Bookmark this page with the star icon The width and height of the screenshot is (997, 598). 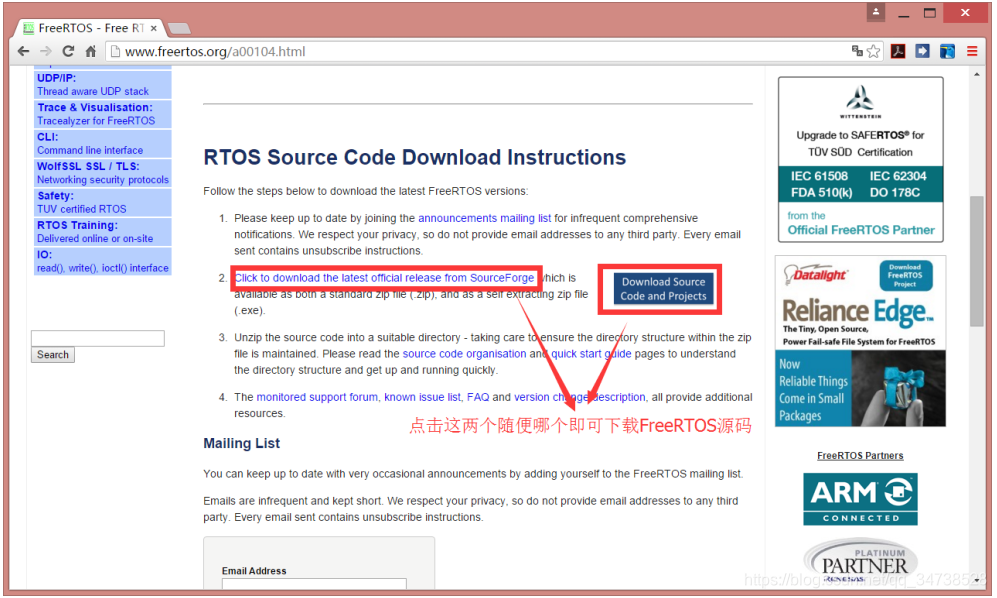click(x=874, y=52)
